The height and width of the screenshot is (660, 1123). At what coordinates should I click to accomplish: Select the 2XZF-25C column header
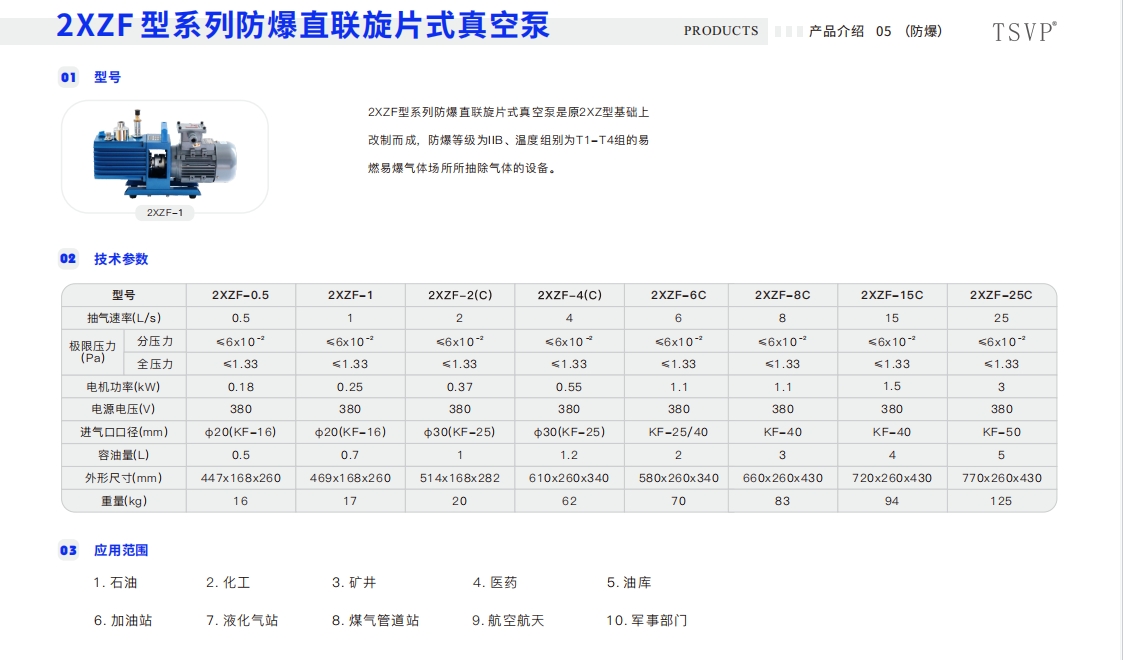pos(1001,295)
